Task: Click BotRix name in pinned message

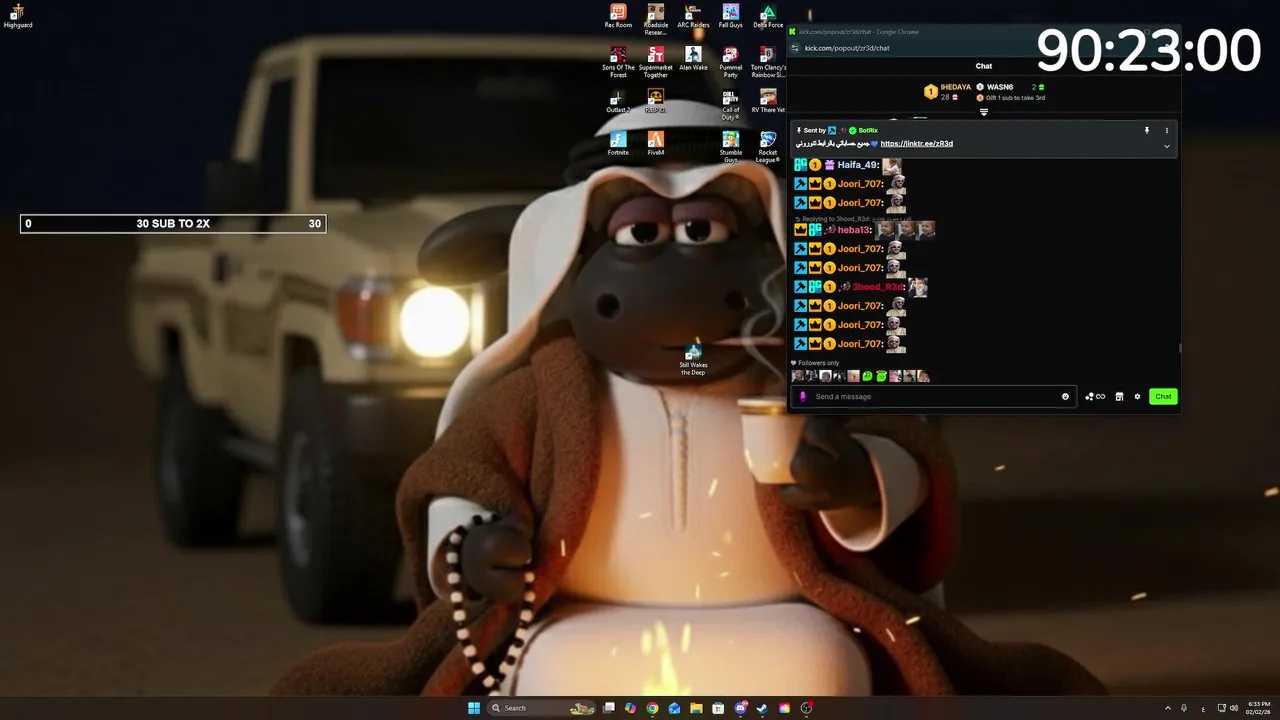Action: (x=868, y=130)
